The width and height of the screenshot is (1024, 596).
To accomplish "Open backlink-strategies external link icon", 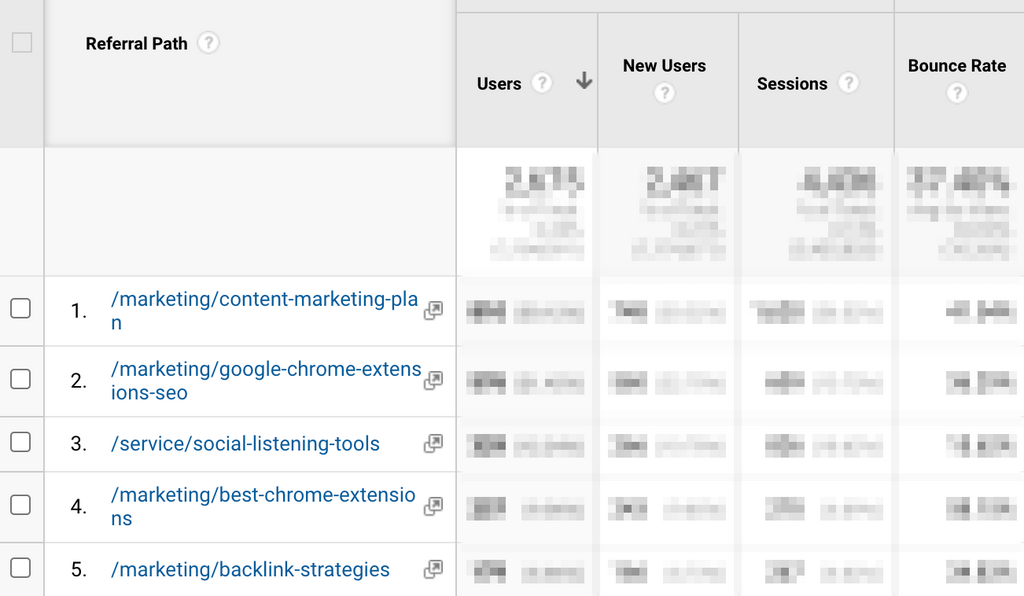I will pyautogui.click(x=433, y=569).
